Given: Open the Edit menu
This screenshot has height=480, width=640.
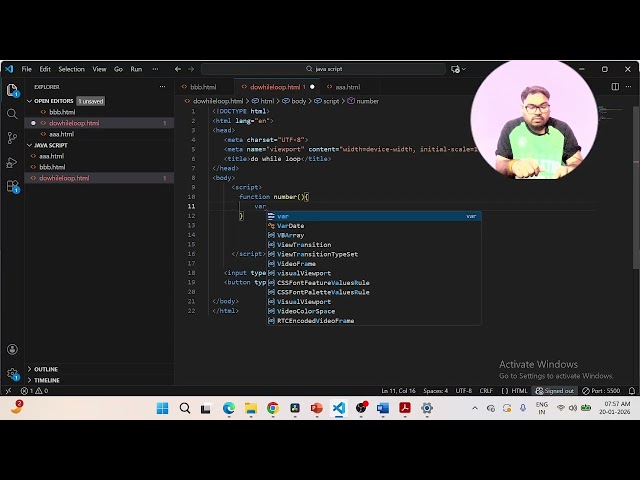Looking at the screenshot, I should pyautogui.click(x=45, y=69).
